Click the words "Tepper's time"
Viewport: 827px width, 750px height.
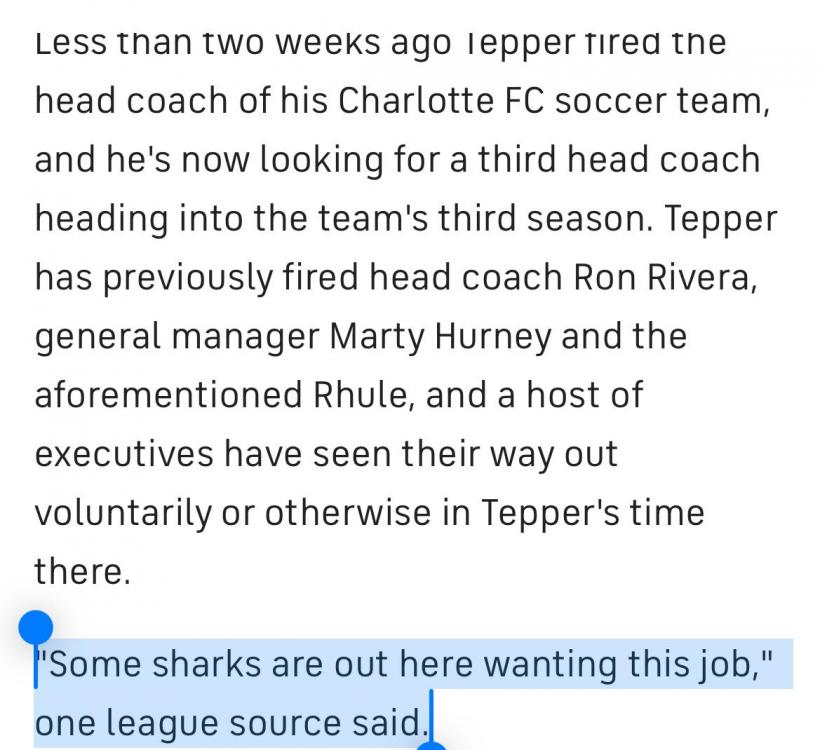click(x=593, y=512)
